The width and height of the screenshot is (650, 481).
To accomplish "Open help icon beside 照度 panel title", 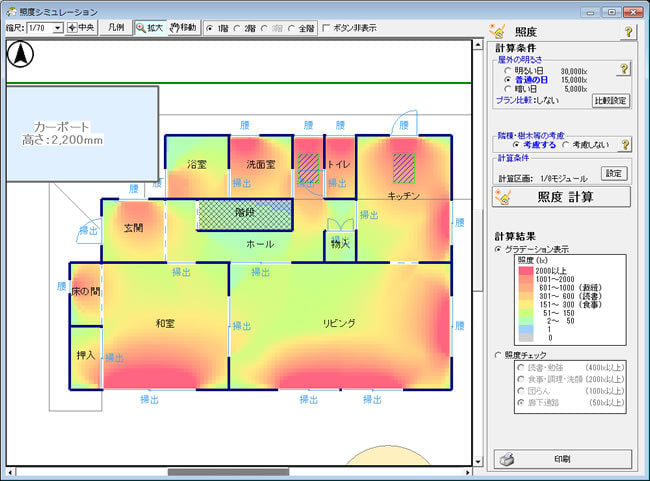I will [628, 32].
